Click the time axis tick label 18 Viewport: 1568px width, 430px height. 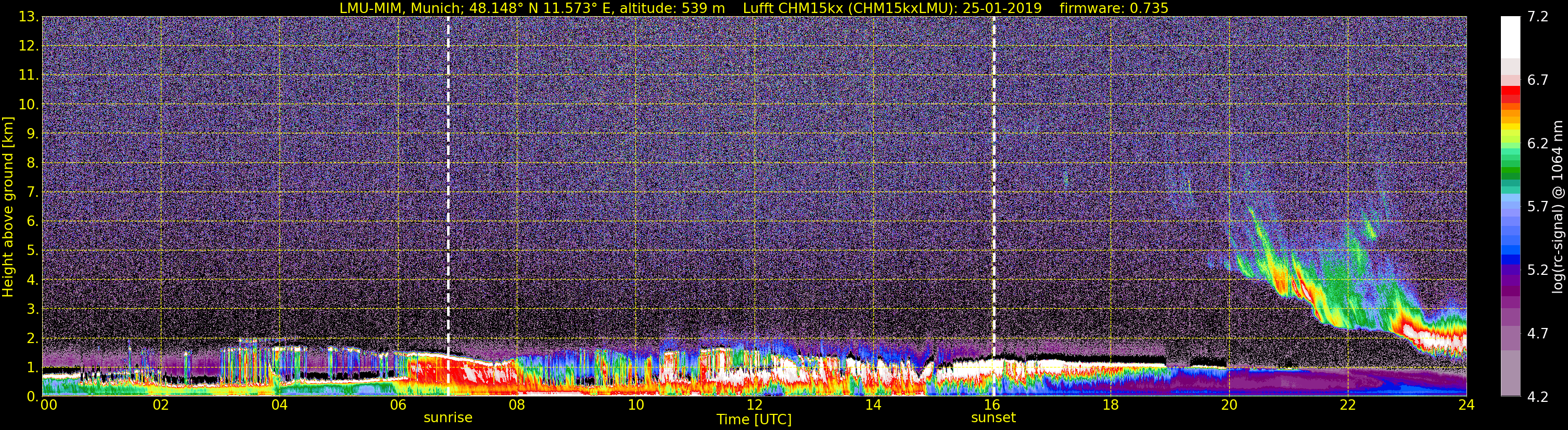click(x=1110, y=405)
